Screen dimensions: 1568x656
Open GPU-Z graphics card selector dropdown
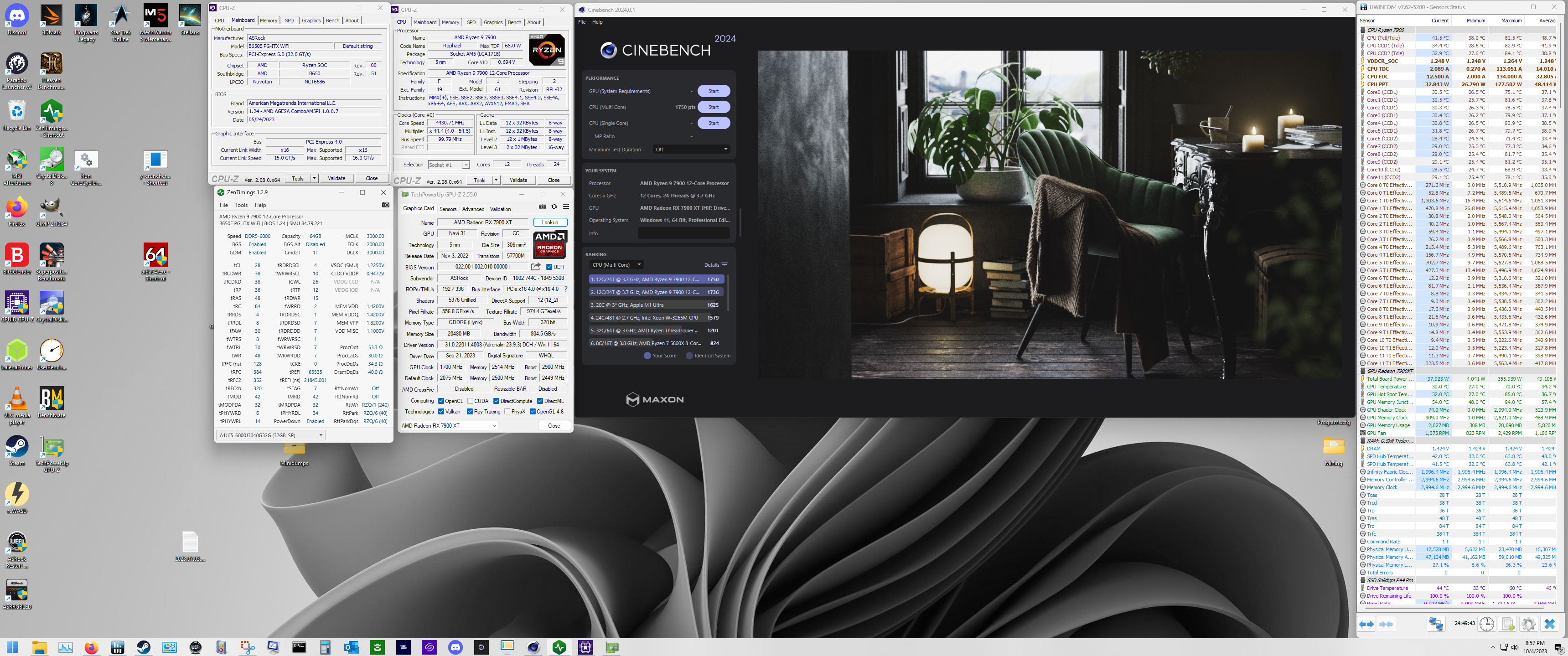coord(449,425)
